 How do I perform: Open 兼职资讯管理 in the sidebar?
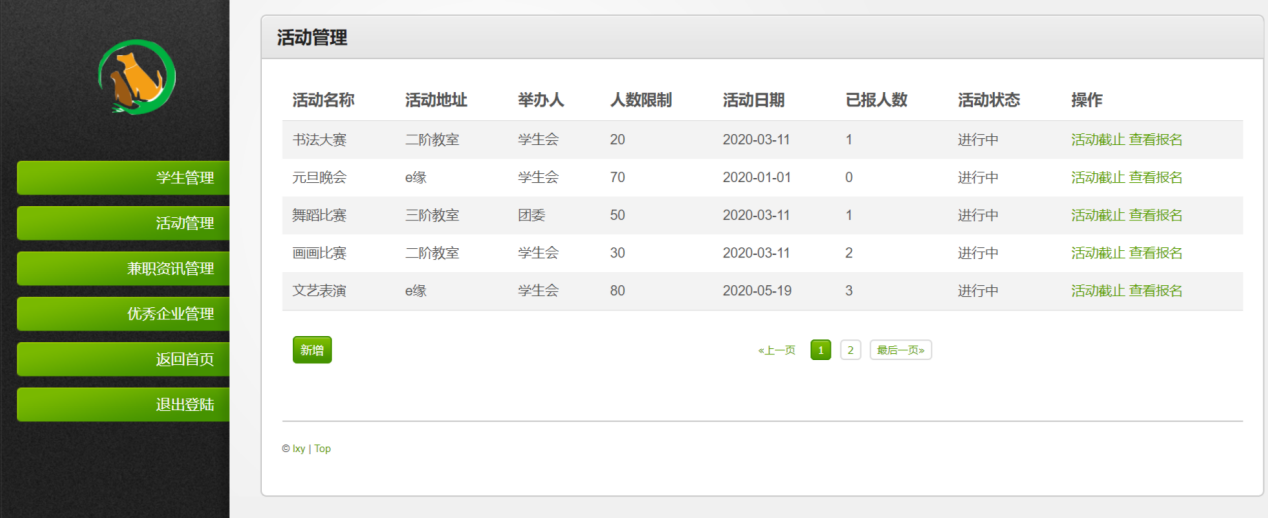click(x=123, y=268)
